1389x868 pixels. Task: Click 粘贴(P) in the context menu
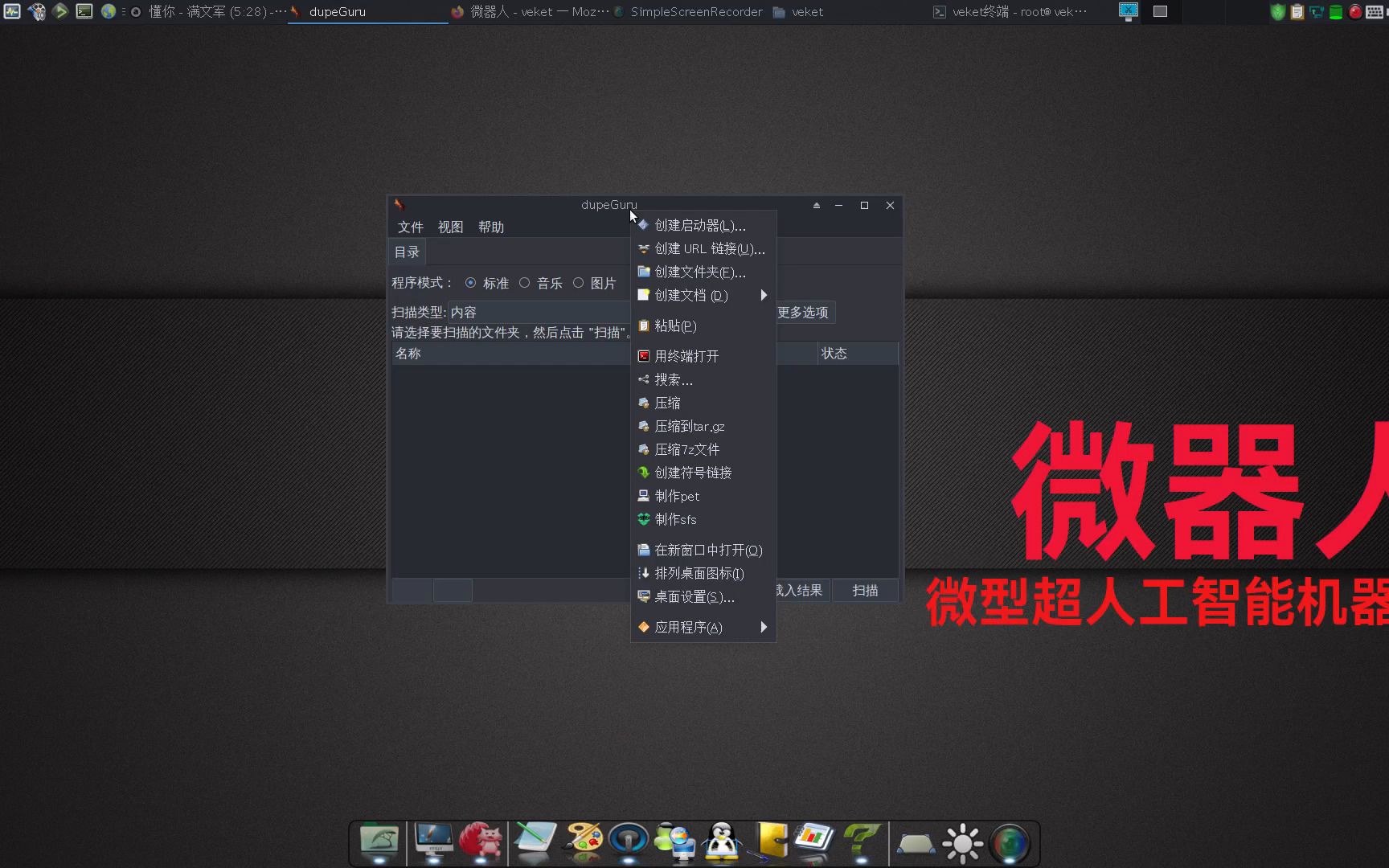pos(703,326)
